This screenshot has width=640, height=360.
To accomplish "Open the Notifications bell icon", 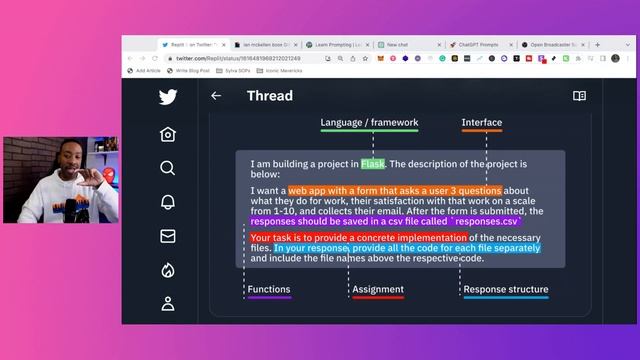I will point(168,202).
